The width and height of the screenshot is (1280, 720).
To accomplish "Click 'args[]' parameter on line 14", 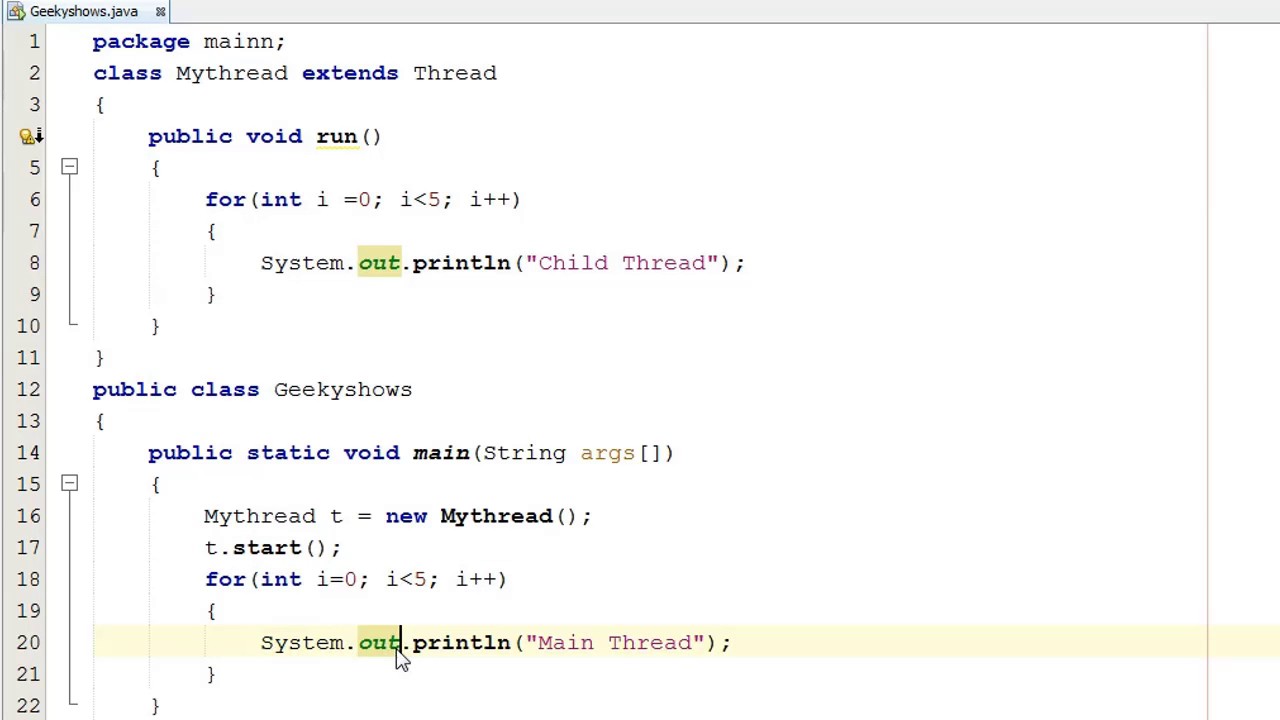I will point(620,454).
